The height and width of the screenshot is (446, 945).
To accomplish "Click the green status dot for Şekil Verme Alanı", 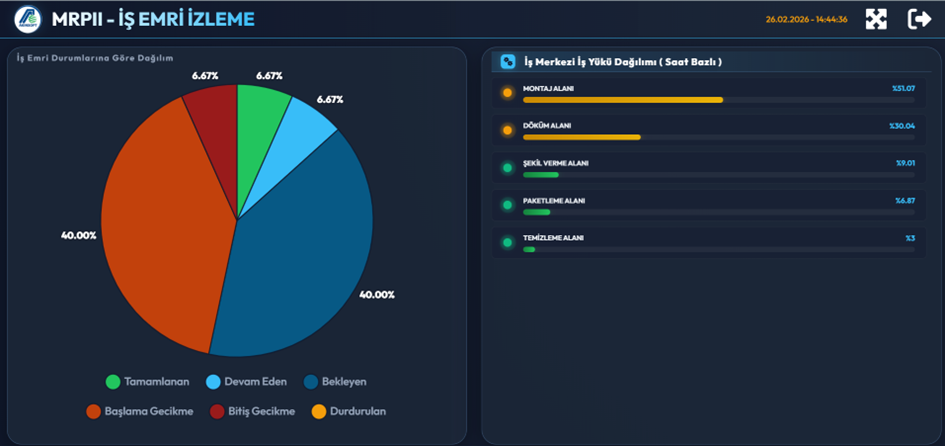I will 507,168.
